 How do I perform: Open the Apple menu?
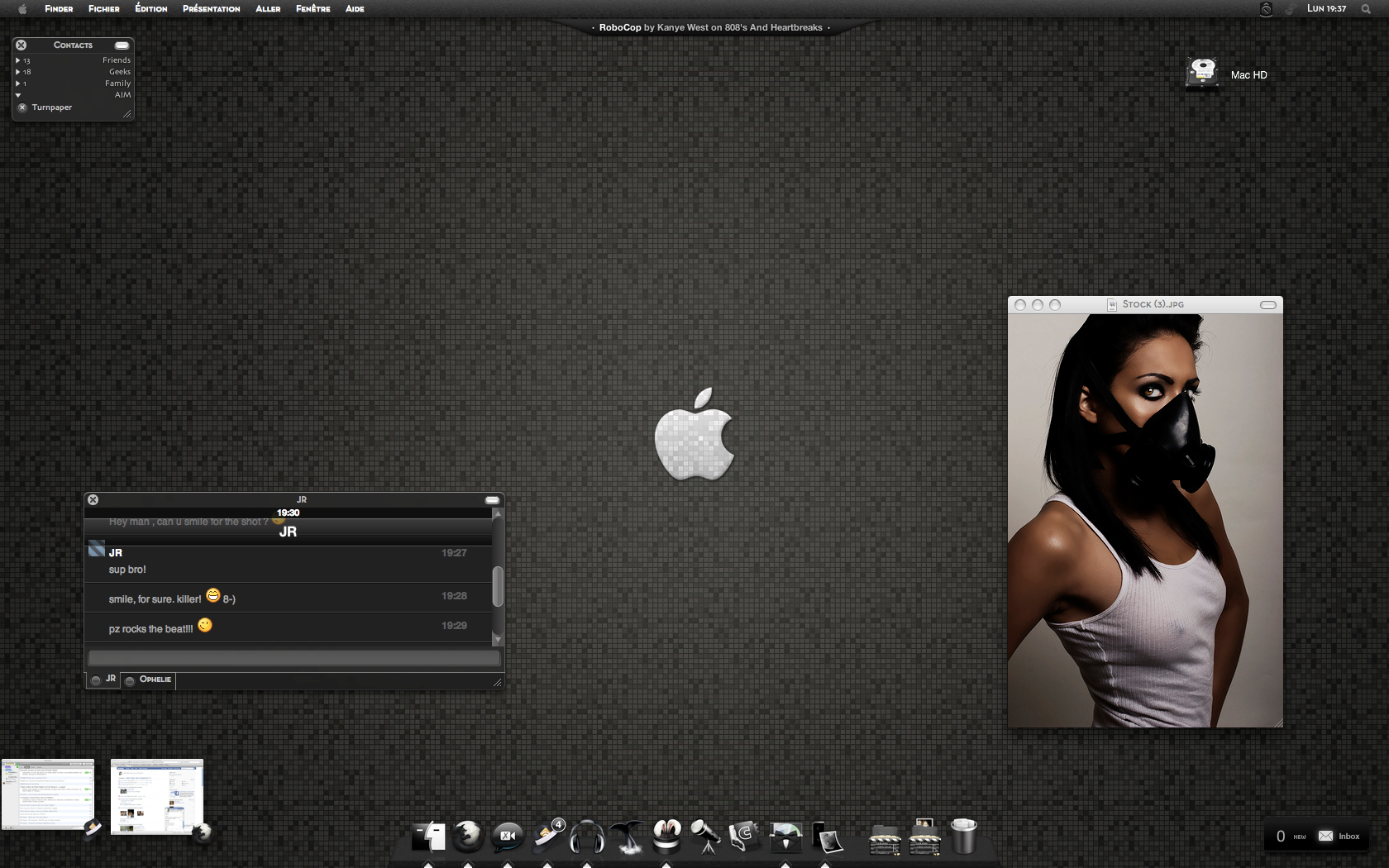pyautogui.click(x=22, y=8)
